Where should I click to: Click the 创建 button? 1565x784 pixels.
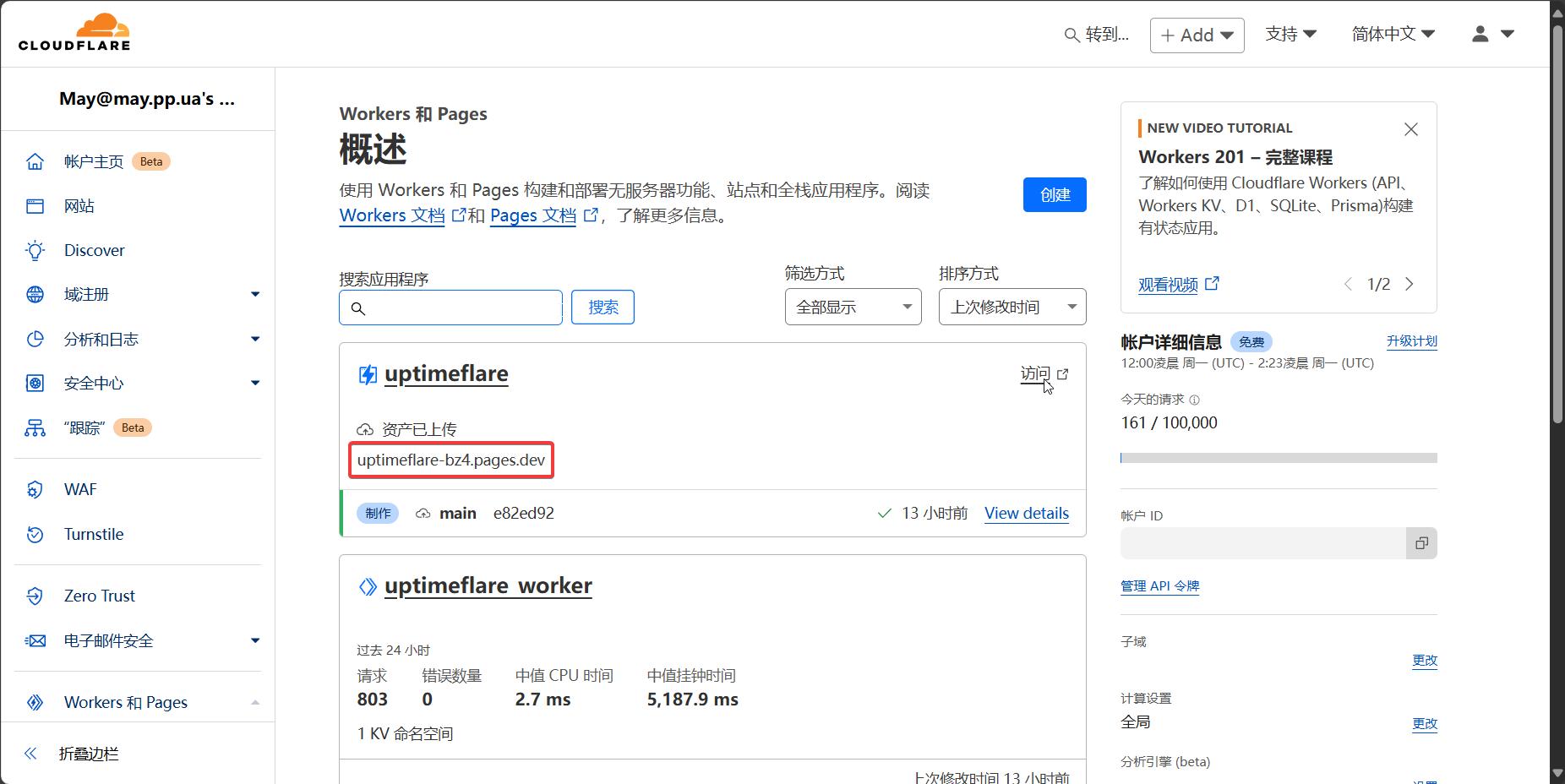point(1055,194)
